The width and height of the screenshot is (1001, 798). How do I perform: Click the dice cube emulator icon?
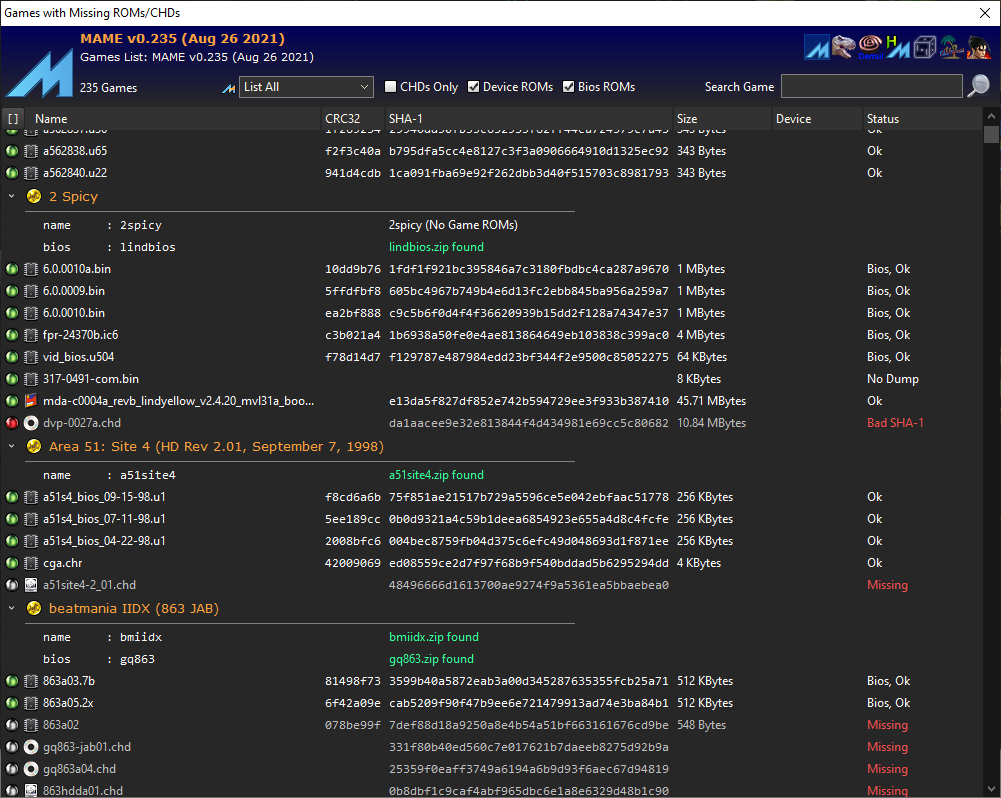click(924, 47)
